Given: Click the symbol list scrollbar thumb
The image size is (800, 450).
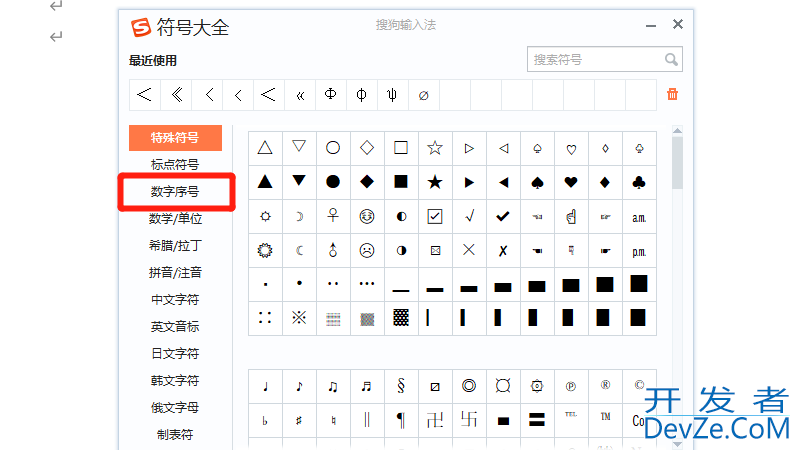Looking at the screenshot, I should pos(677,162).
